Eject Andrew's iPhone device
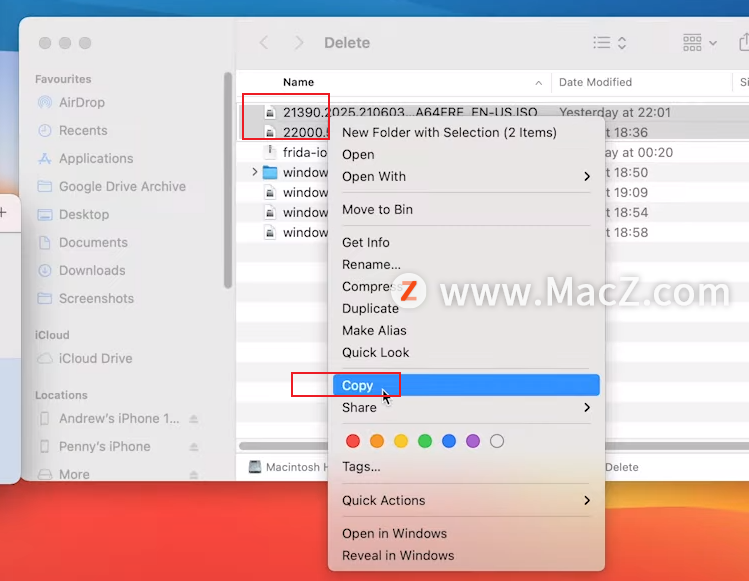The image size is (749, 581). [x=193, y=419]
